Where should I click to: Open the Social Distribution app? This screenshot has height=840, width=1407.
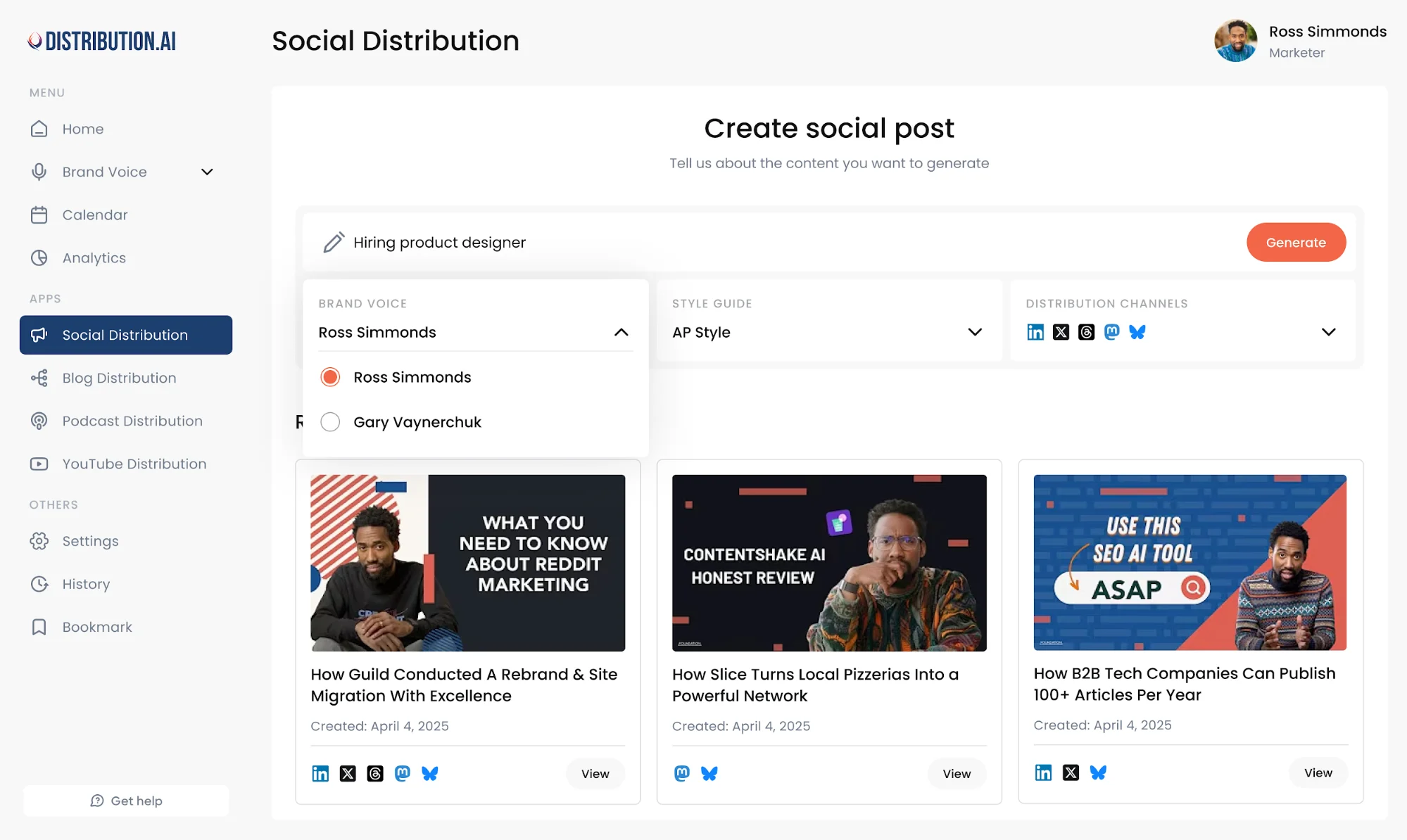click(x=125, y=335)
